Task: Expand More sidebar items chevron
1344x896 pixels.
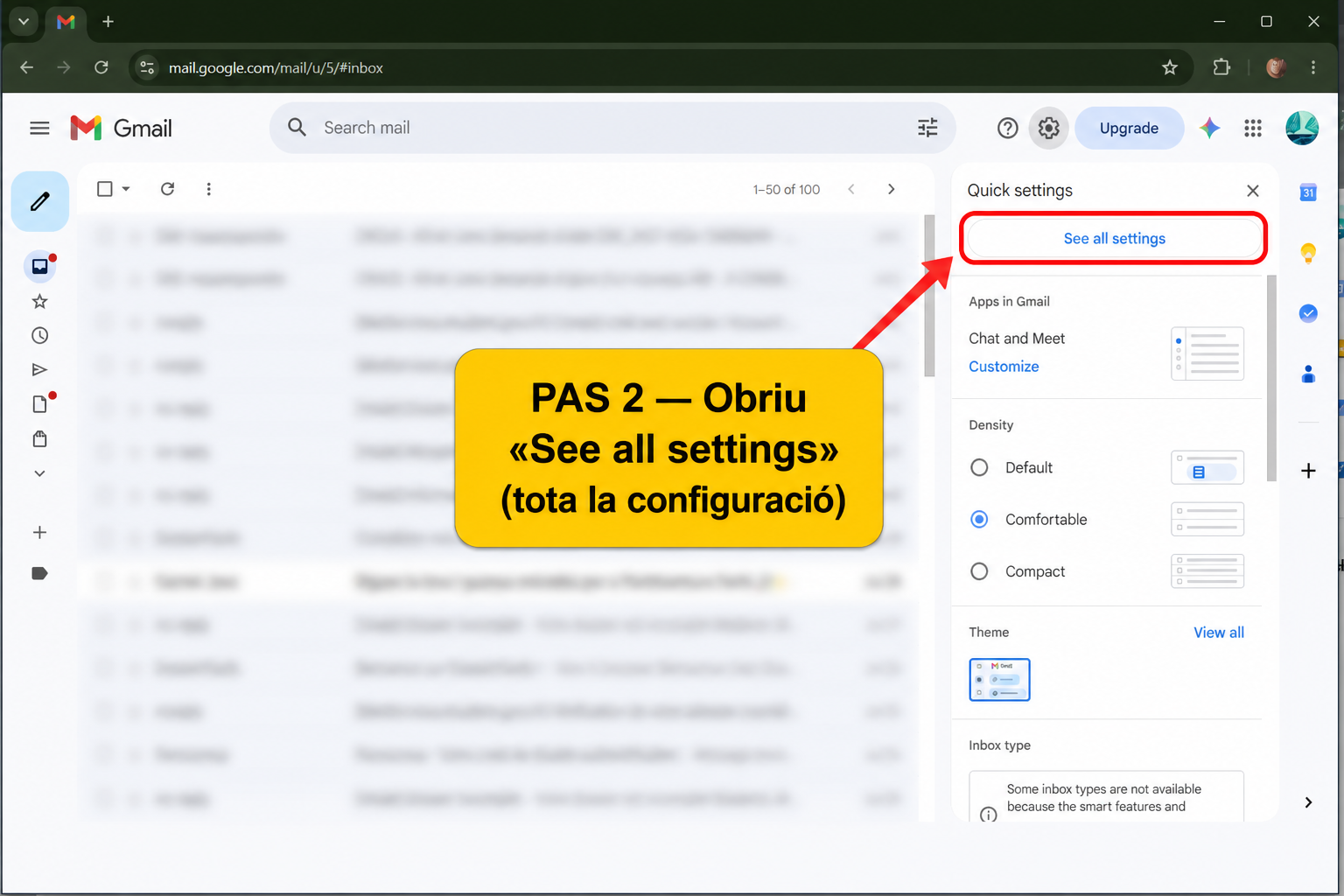Action: [39, 473]
